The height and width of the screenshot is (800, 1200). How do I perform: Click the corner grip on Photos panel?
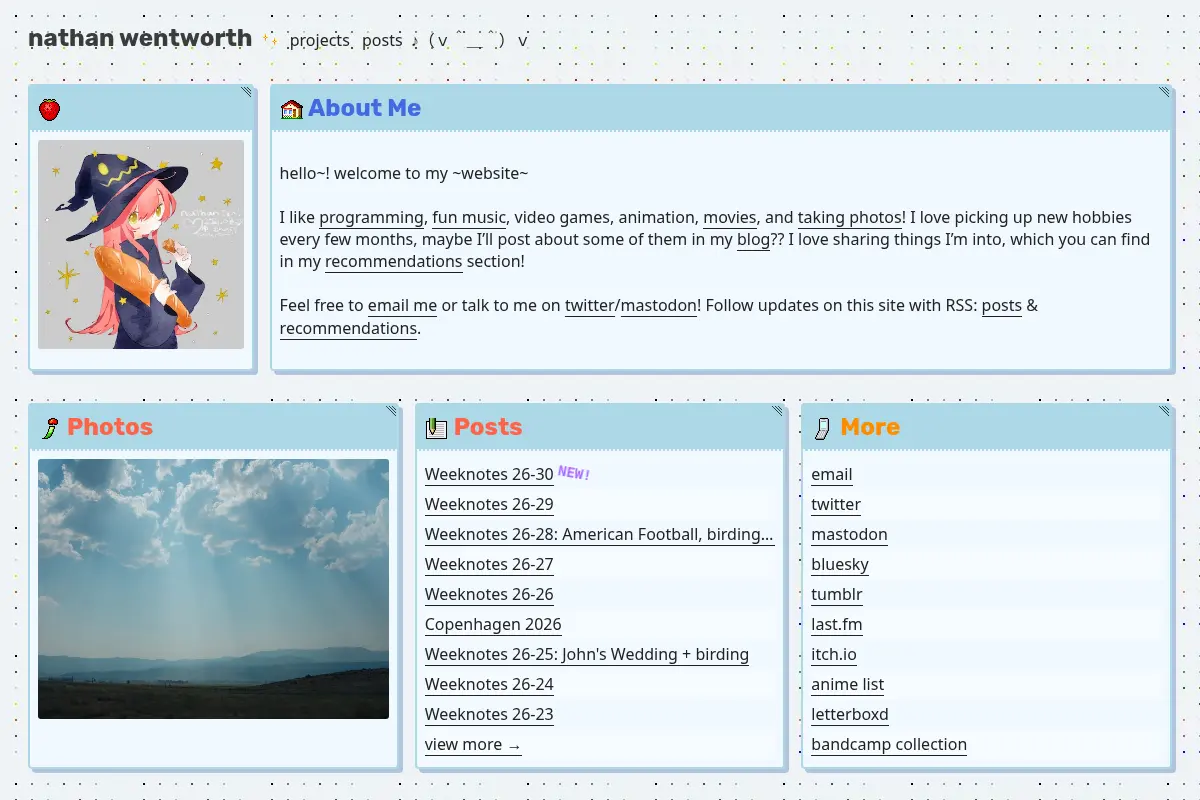(x=391, y=411)
